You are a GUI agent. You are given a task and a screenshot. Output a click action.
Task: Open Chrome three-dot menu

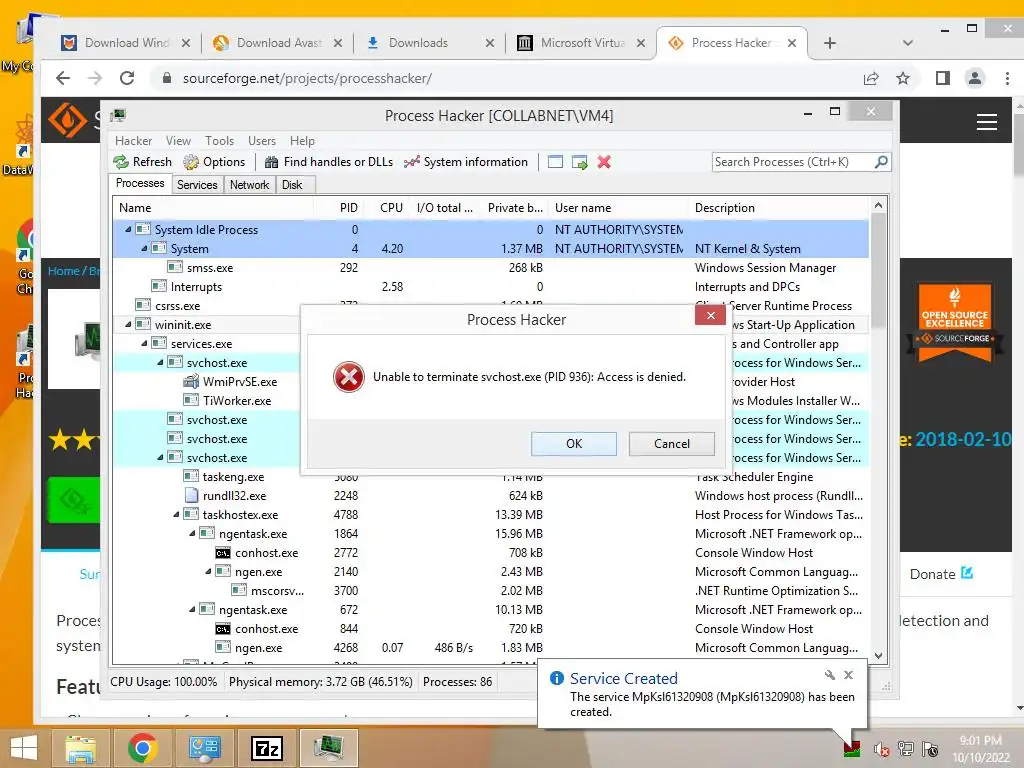pyautogui.click(x=1007, y=78)
